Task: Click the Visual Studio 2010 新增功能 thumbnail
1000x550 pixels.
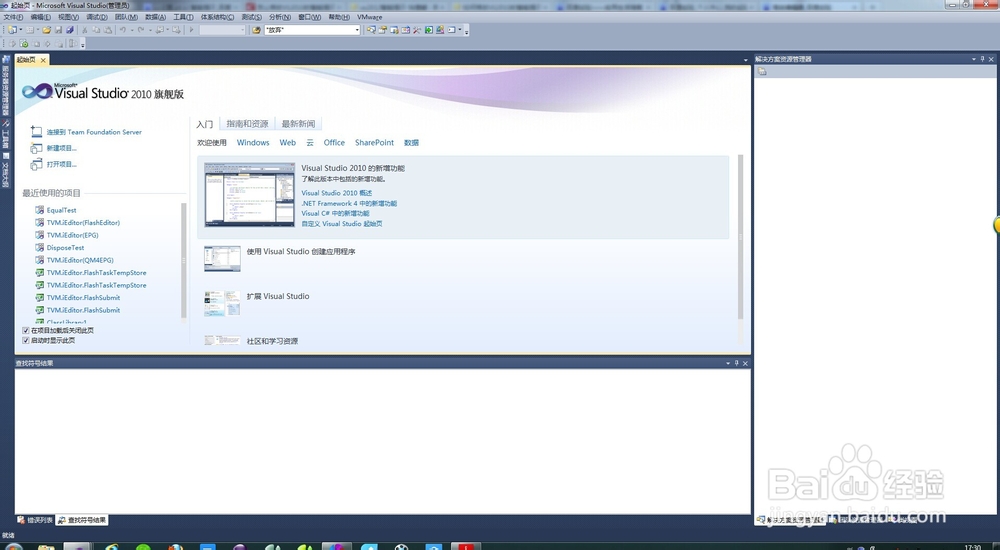Action: (x=249, y=195)
